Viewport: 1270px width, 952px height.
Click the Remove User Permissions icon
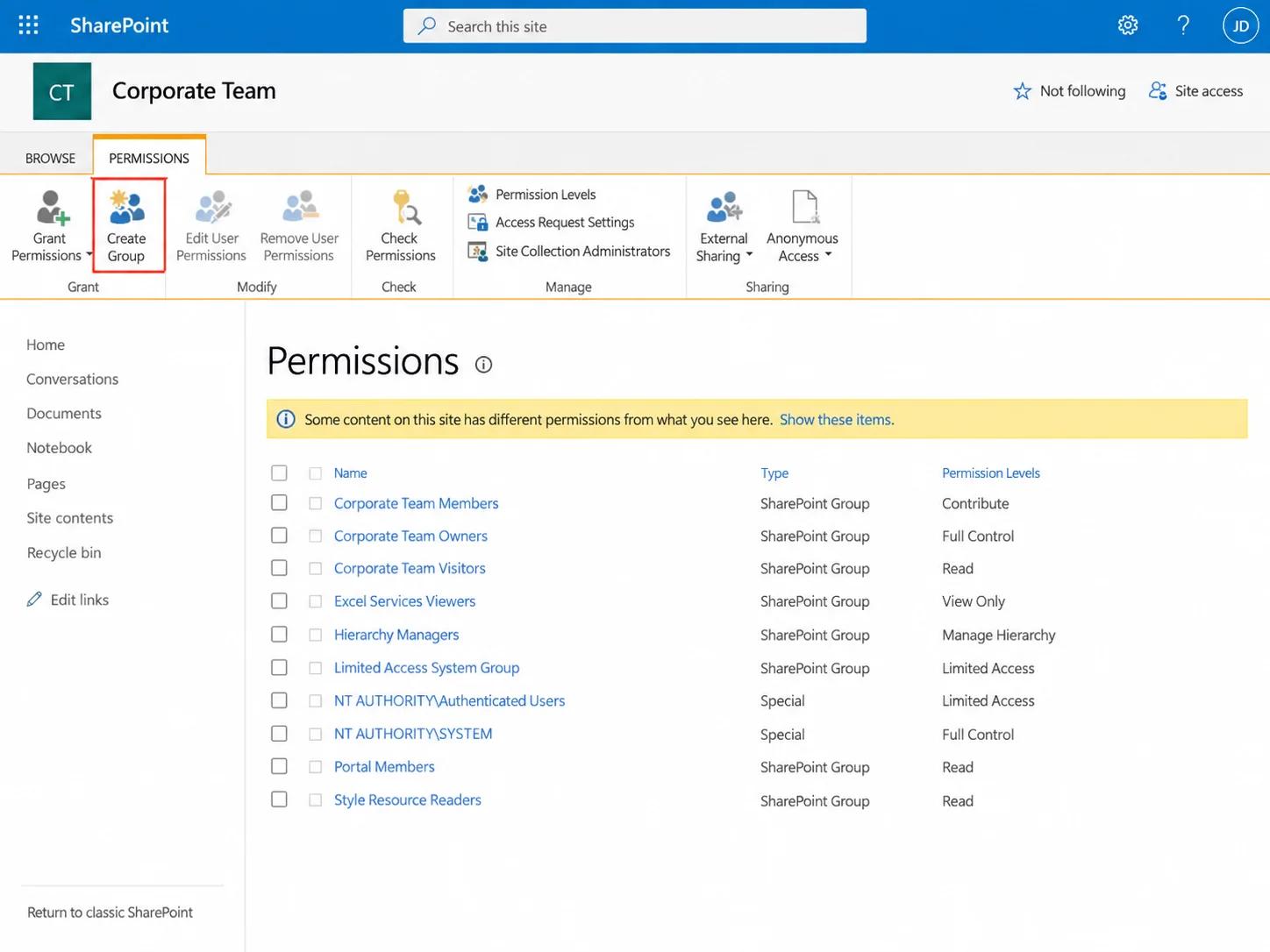click(300, 208)
